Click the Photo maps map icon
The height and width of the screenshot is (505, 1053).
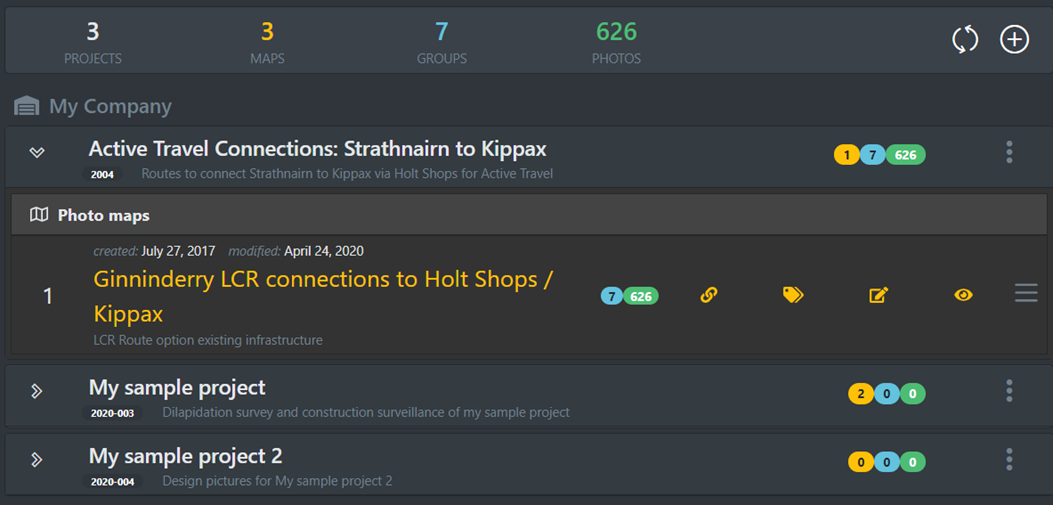point(40,215)
